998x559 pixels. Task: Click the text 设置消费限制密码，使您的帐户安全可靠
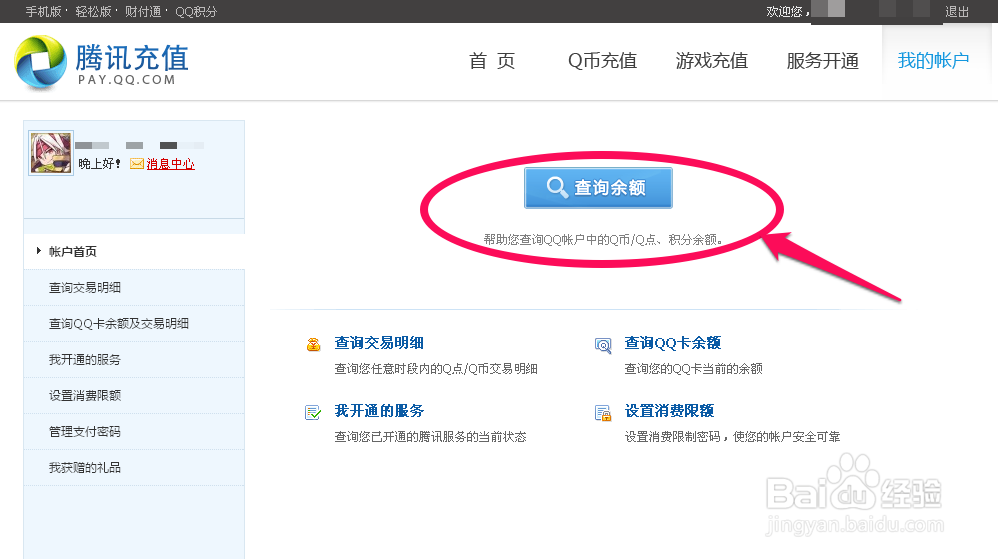(x=732, y=437)
